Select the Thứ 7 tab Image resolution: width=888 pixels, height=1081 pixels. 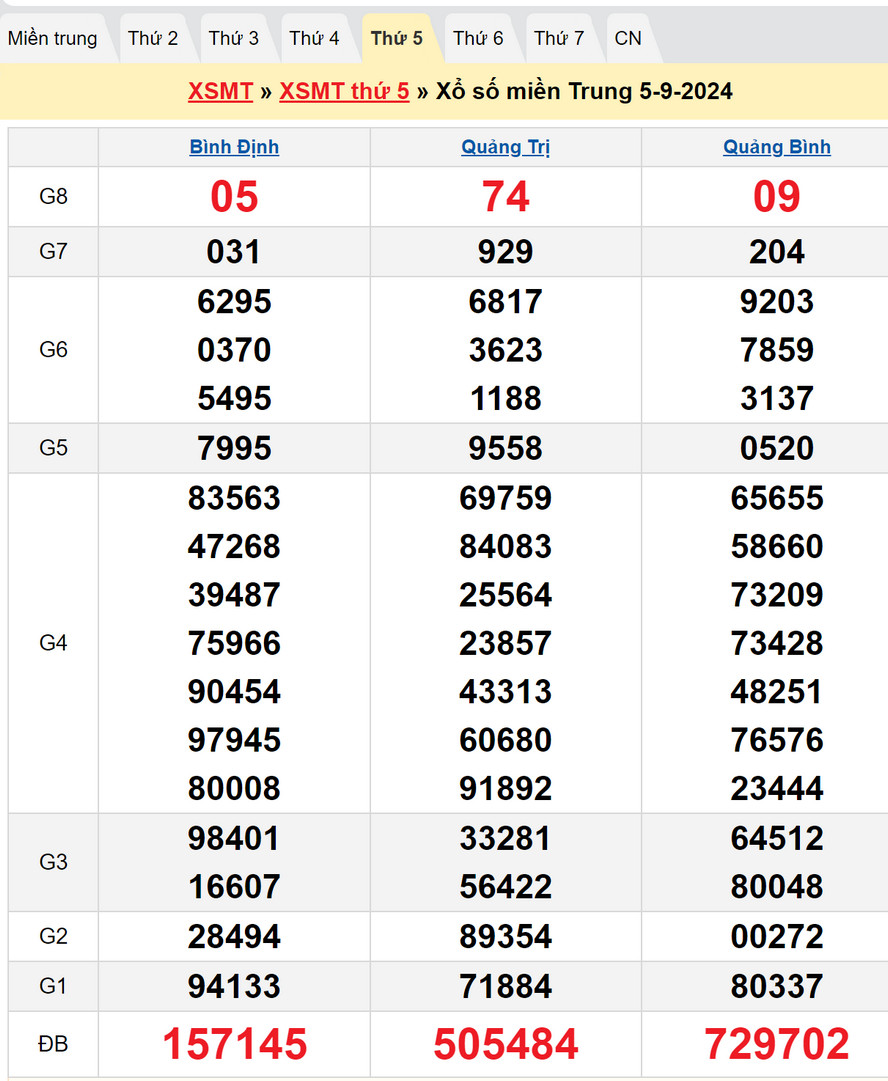pos(559,38)
